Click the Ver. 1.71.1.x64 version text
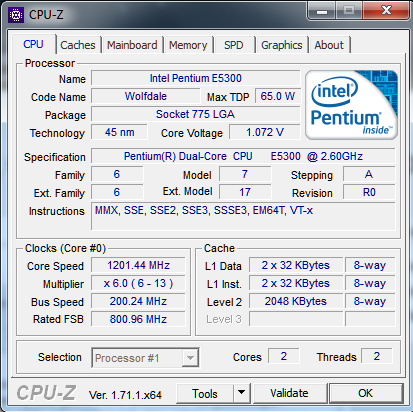This screenshot has height=412, width=413. point(125,395)
